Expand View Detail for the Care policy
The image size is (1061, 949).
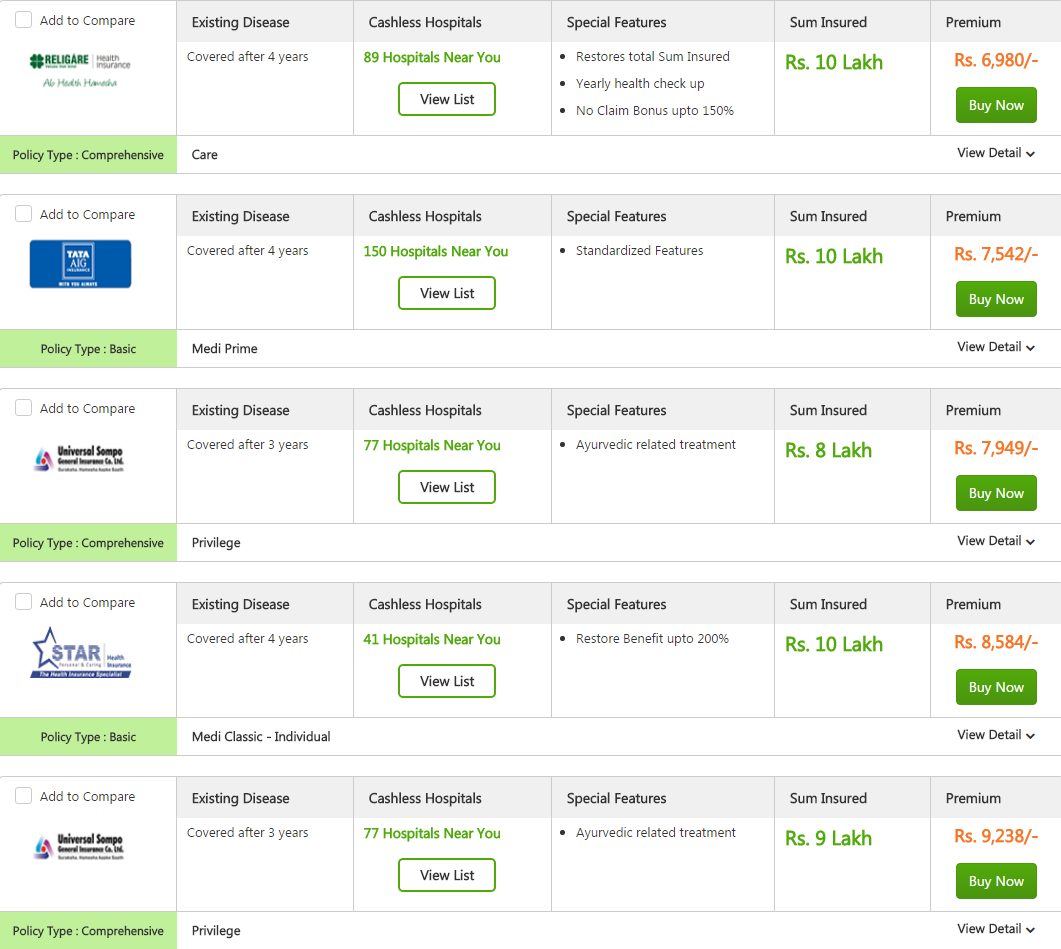995,153
